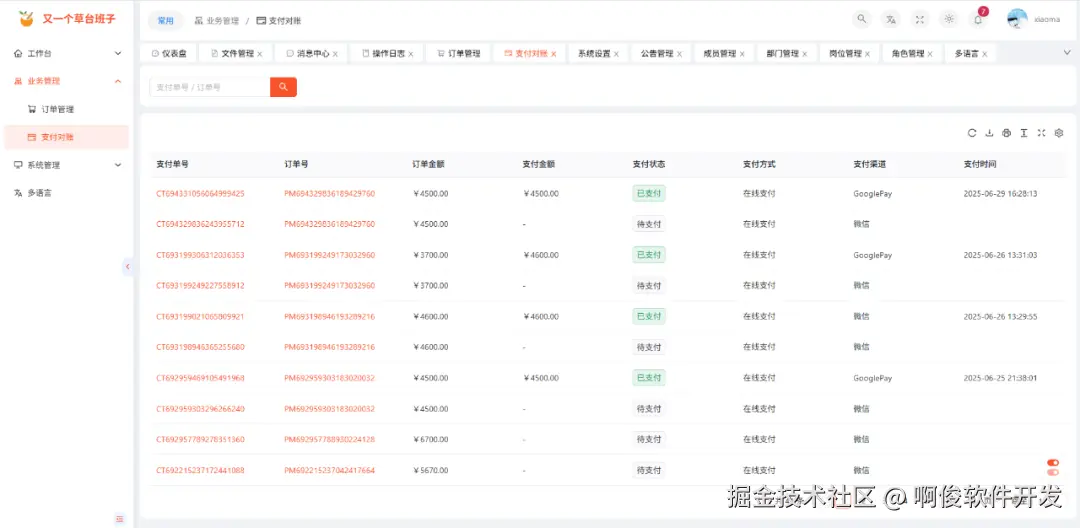Run search with the orange magnifier button
This screenshot has height=528, width=1080.
(283, 87)
